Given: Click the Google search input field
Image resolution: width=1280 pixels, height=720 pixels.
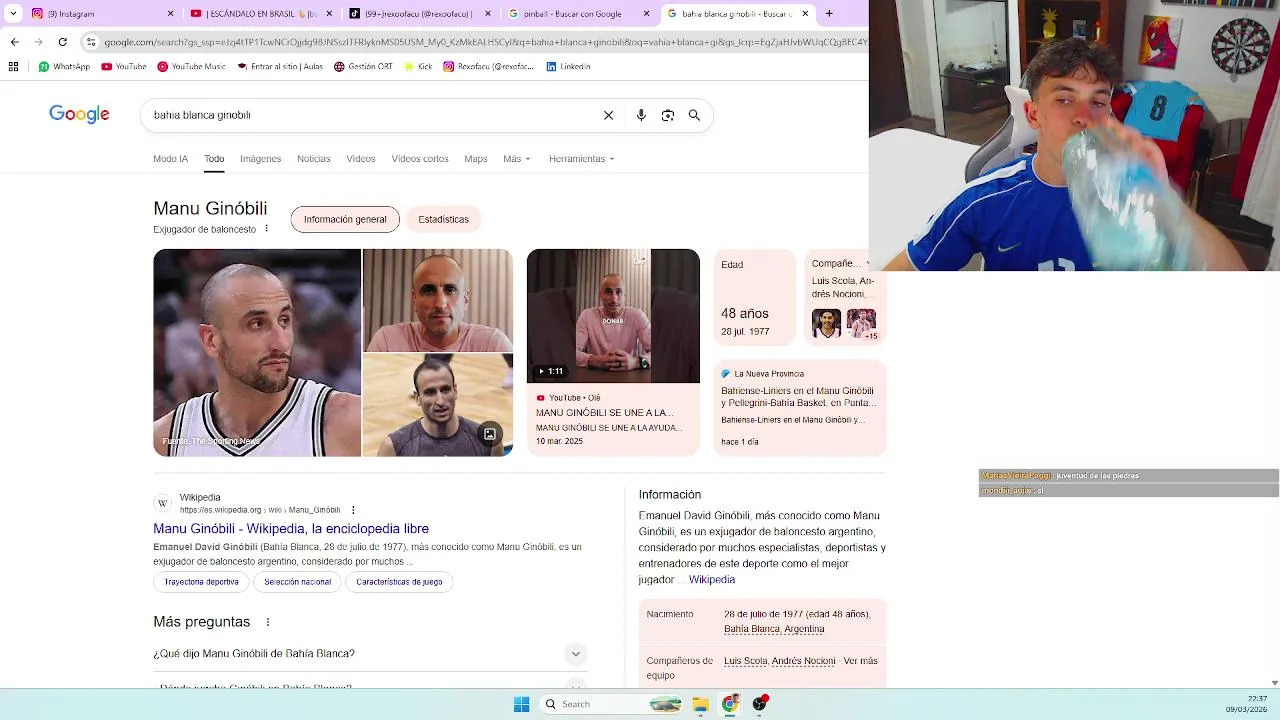Looking at the screenshot, I should [x=370, y=115].
